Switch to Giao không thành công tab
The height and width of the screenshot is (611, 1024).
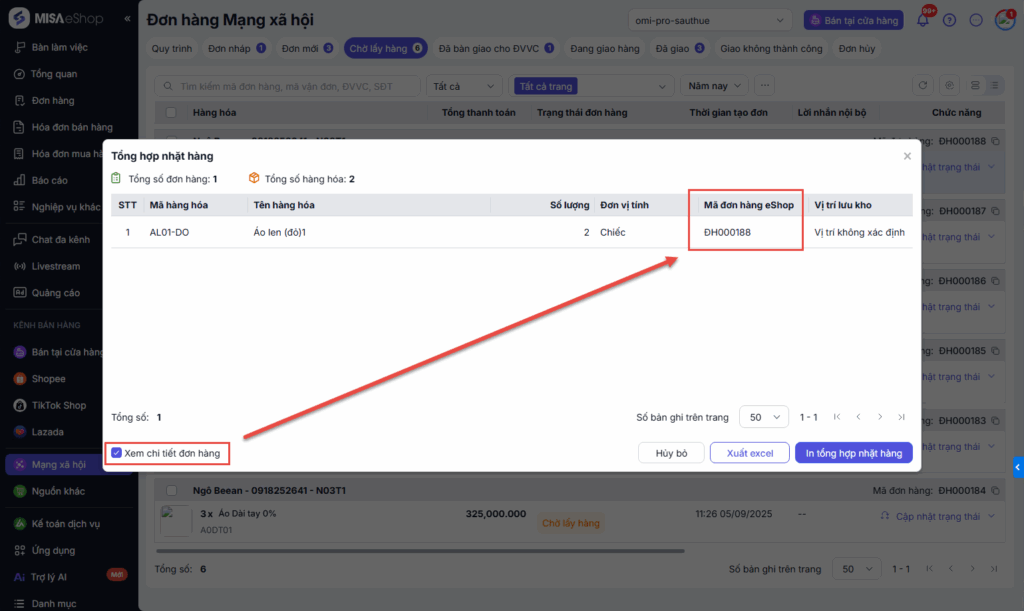771,48
